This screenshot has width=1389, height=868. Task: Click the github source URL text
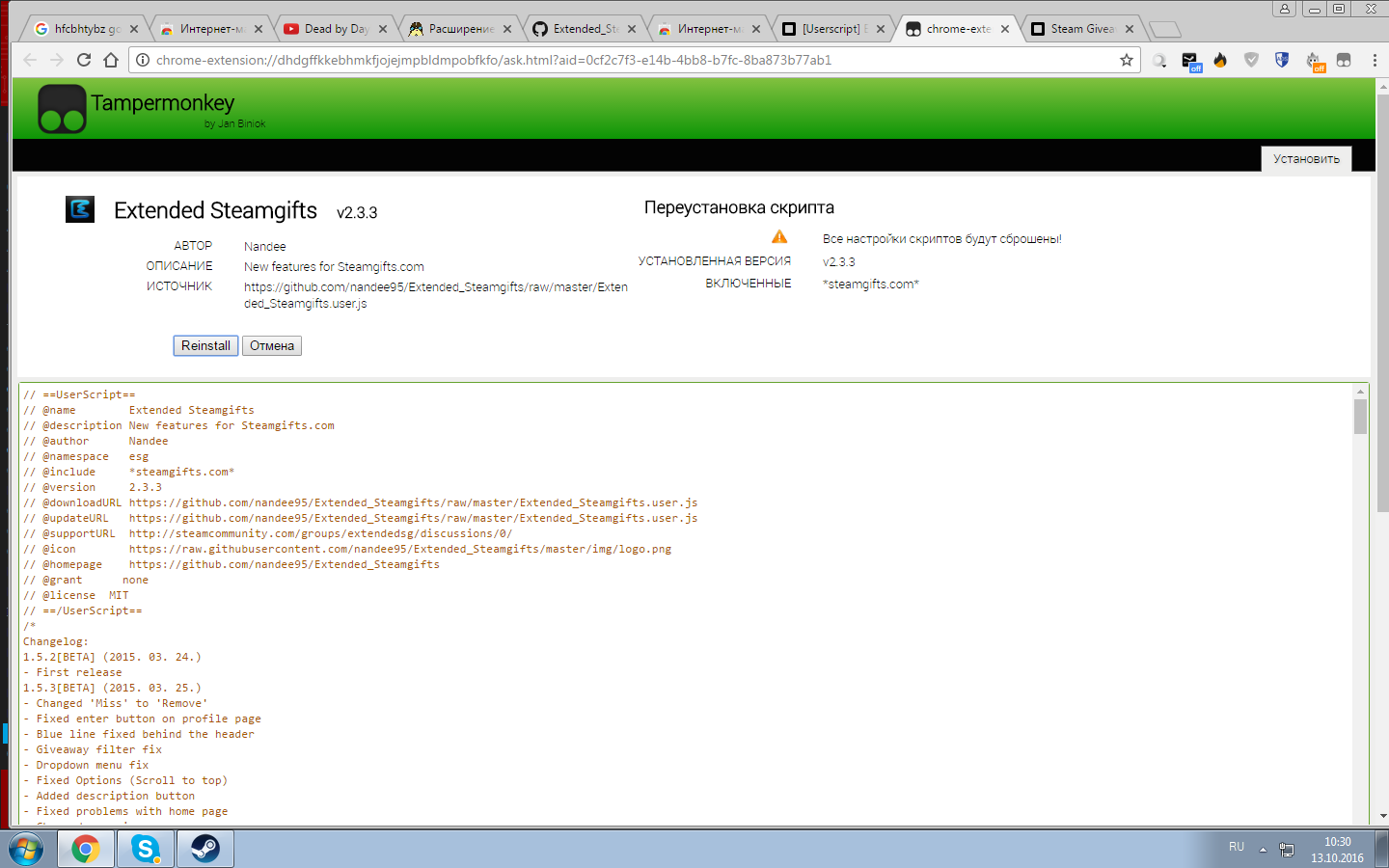click(x=436, y=295)
